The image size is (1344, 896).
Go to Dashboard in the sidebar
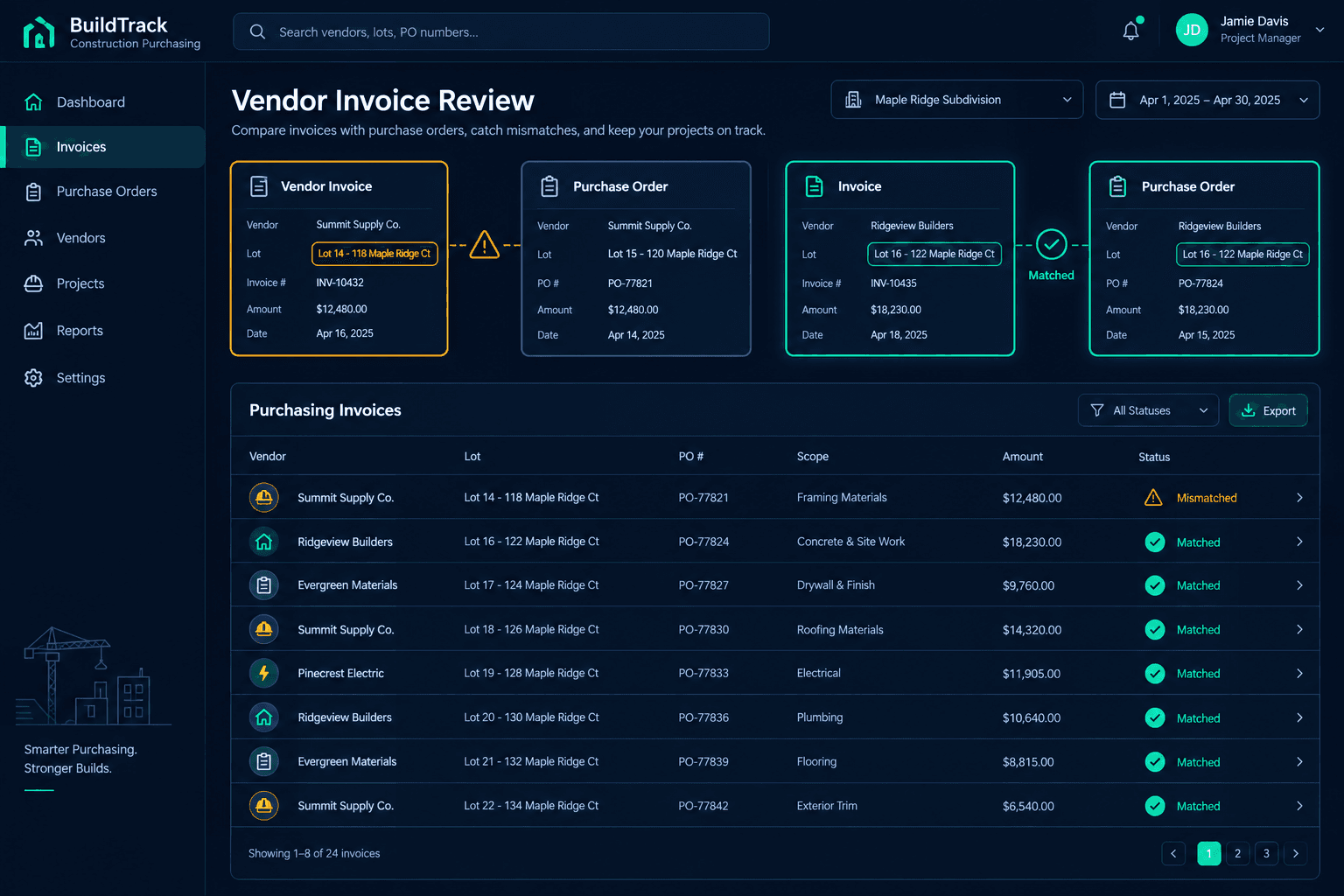click(103, 102)
